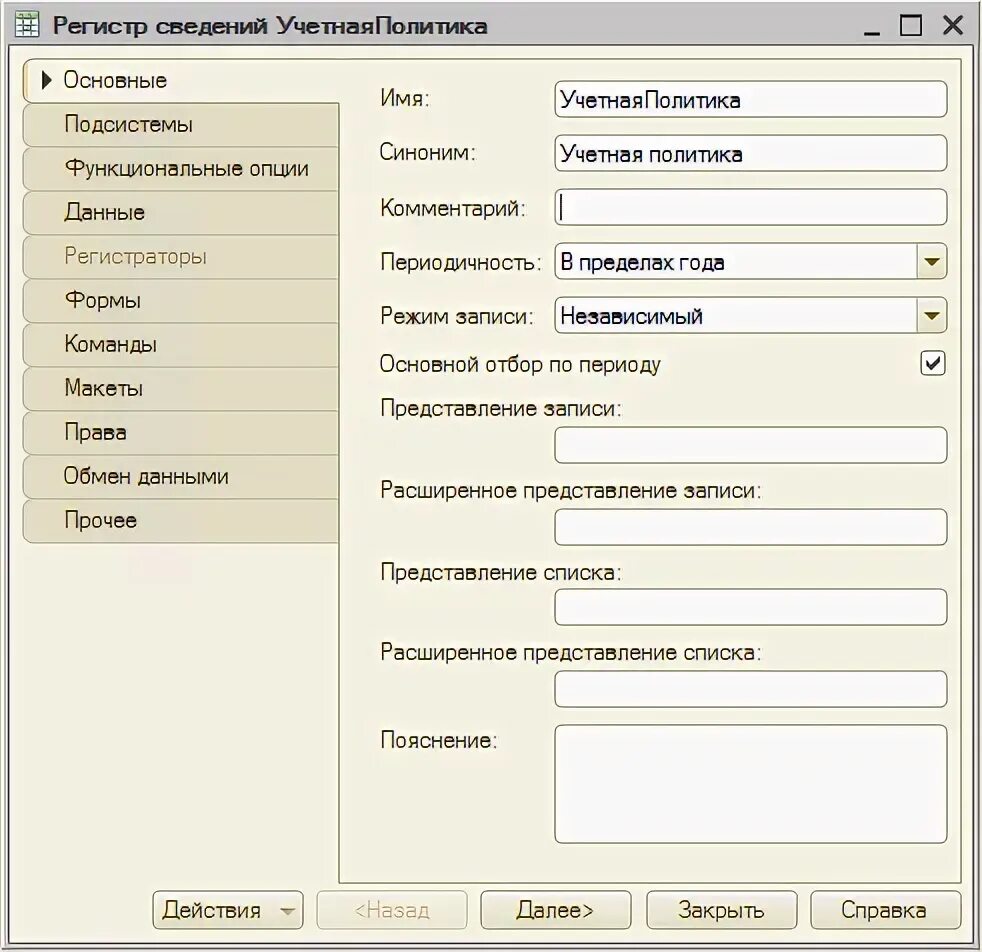Maximize the register properties window
The height and width of the screenshot is (952, 982).
(x=911, y=25)
